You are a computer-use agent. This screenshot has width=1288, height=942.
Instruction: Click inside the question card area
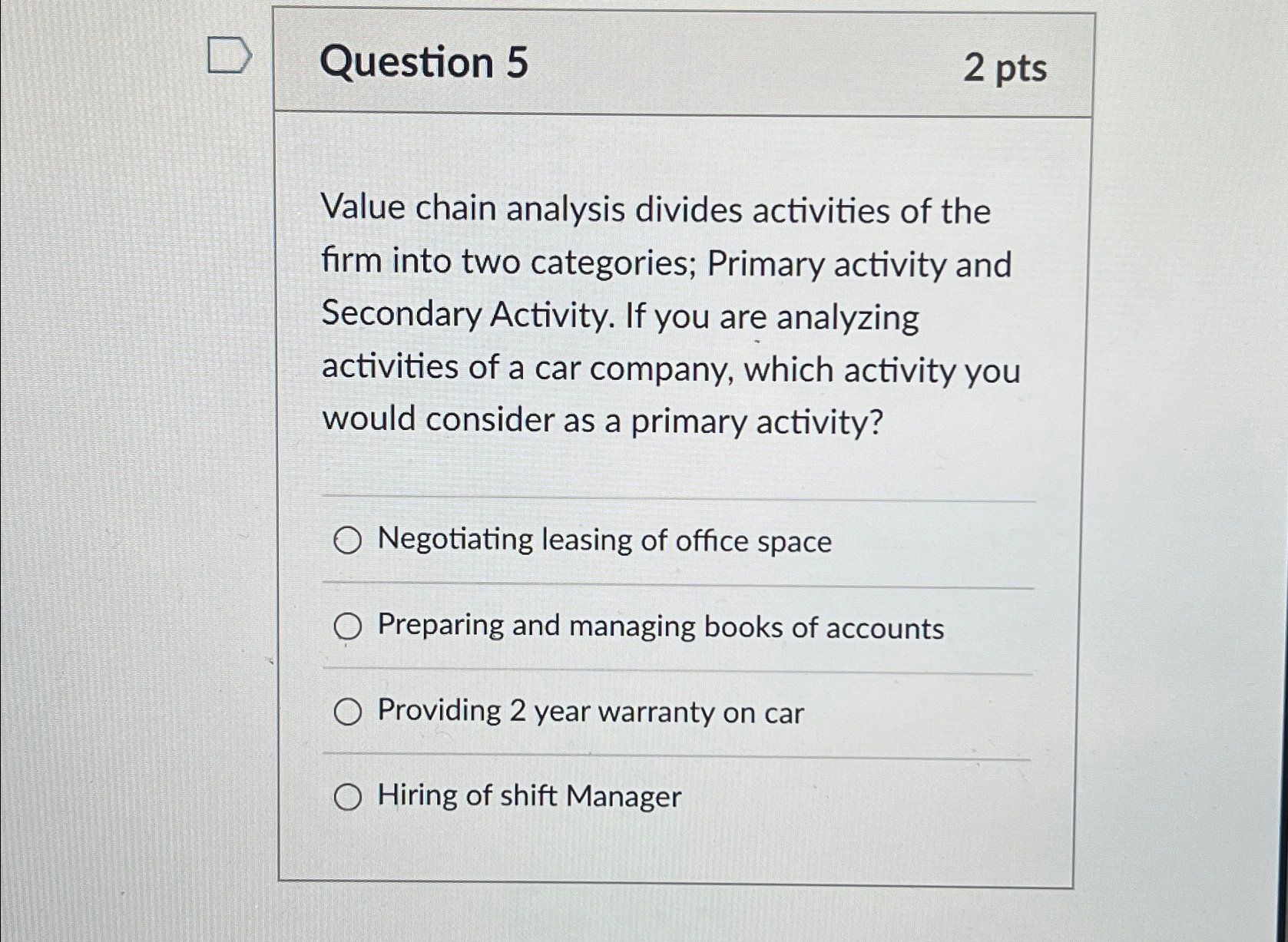click(x=684, y=461)
